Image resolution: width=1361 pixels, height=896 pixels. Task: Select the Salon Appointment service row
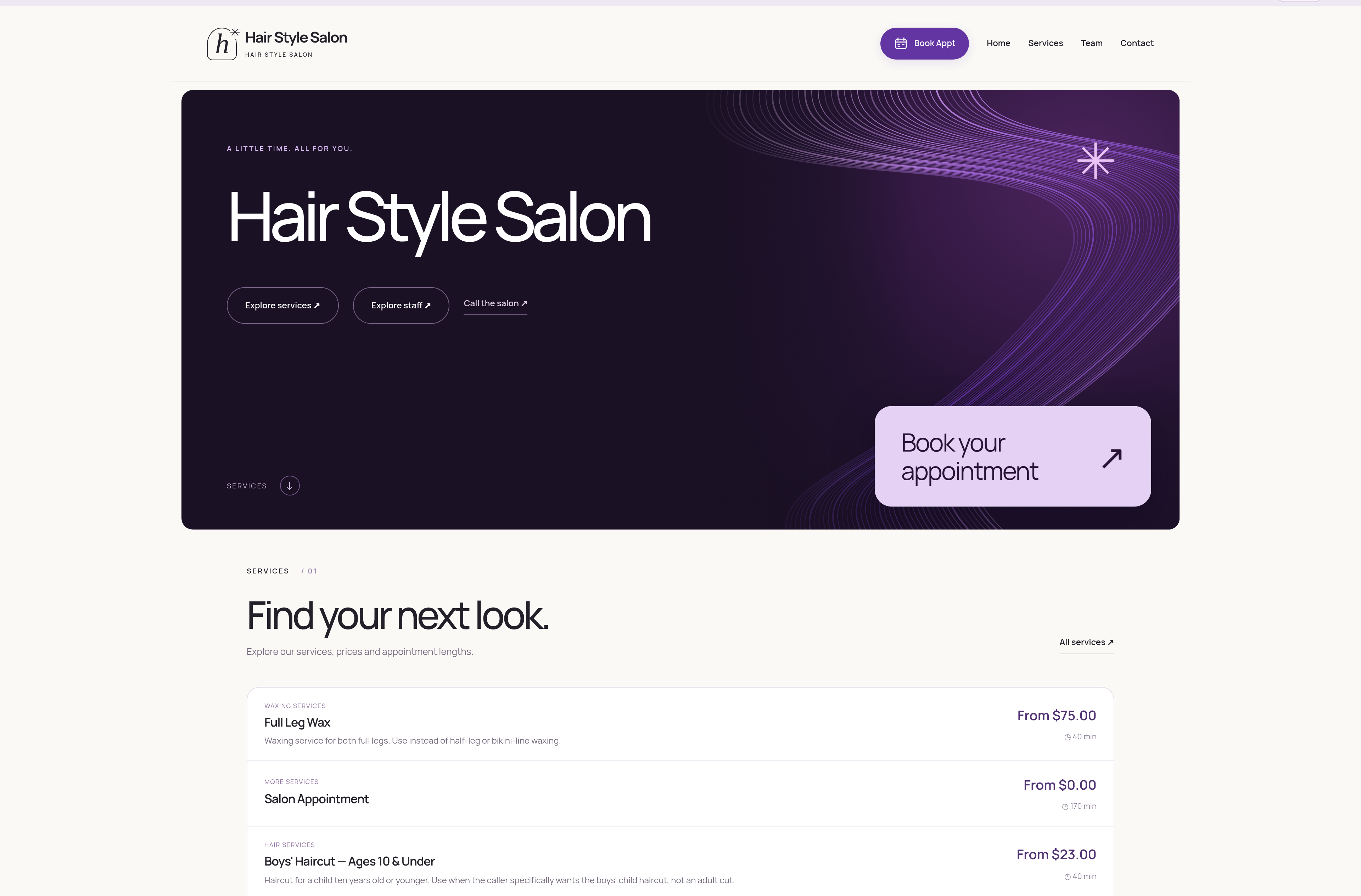point(680,793)
